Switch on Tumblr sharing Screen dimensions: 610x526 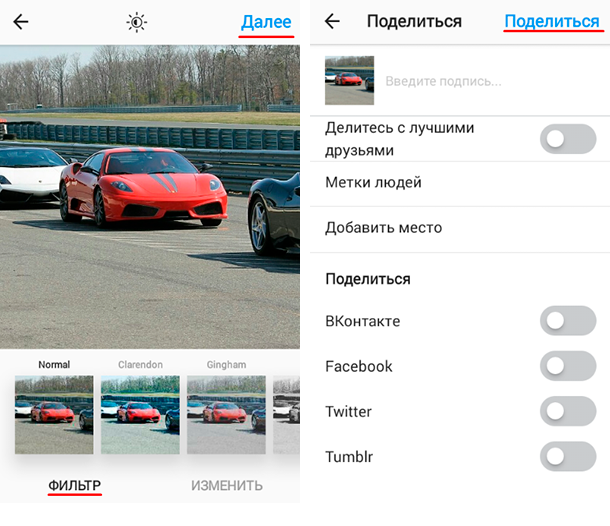coord(568,456)
